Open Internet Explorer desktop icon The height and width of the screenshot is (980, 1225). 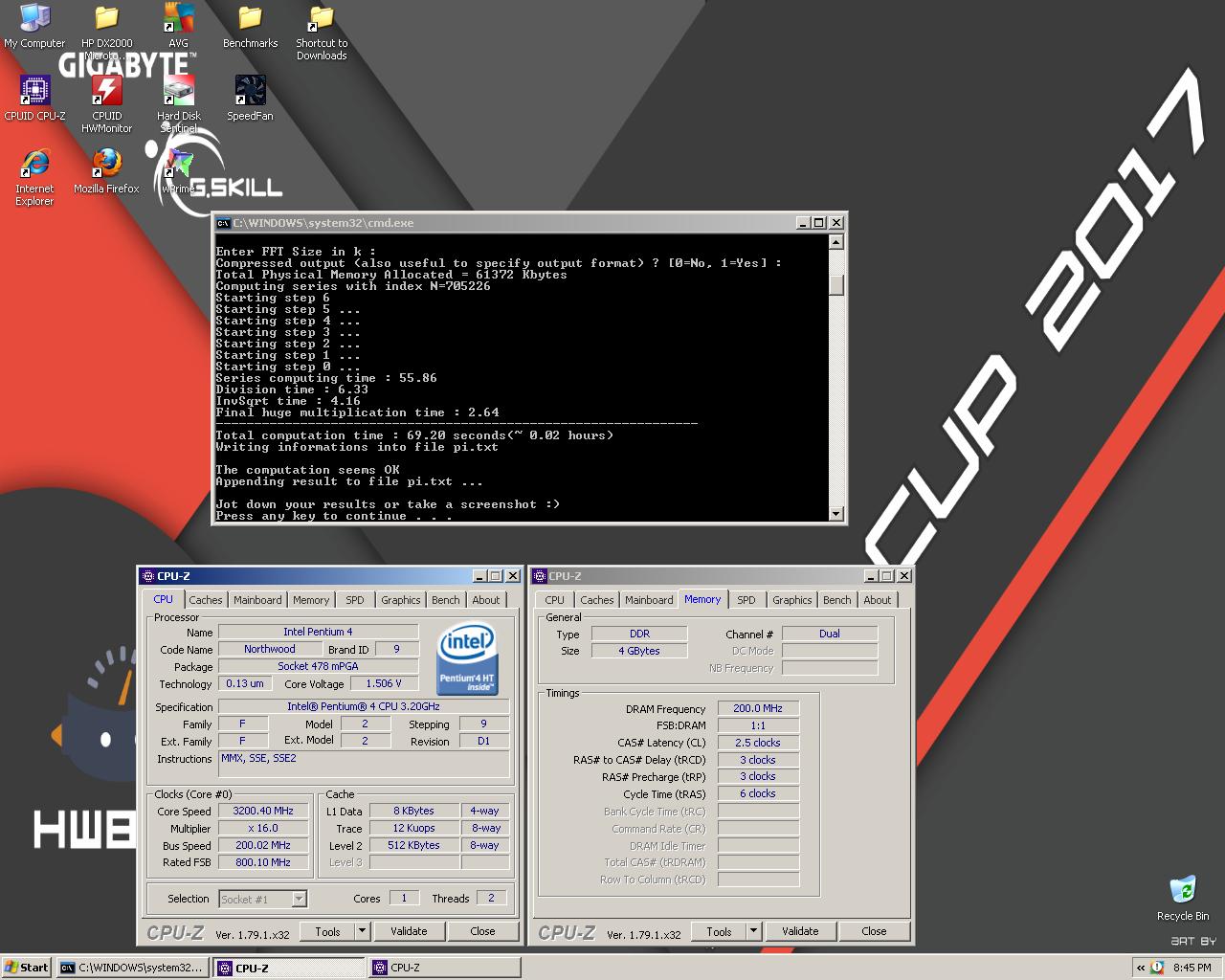coord(34,177)
